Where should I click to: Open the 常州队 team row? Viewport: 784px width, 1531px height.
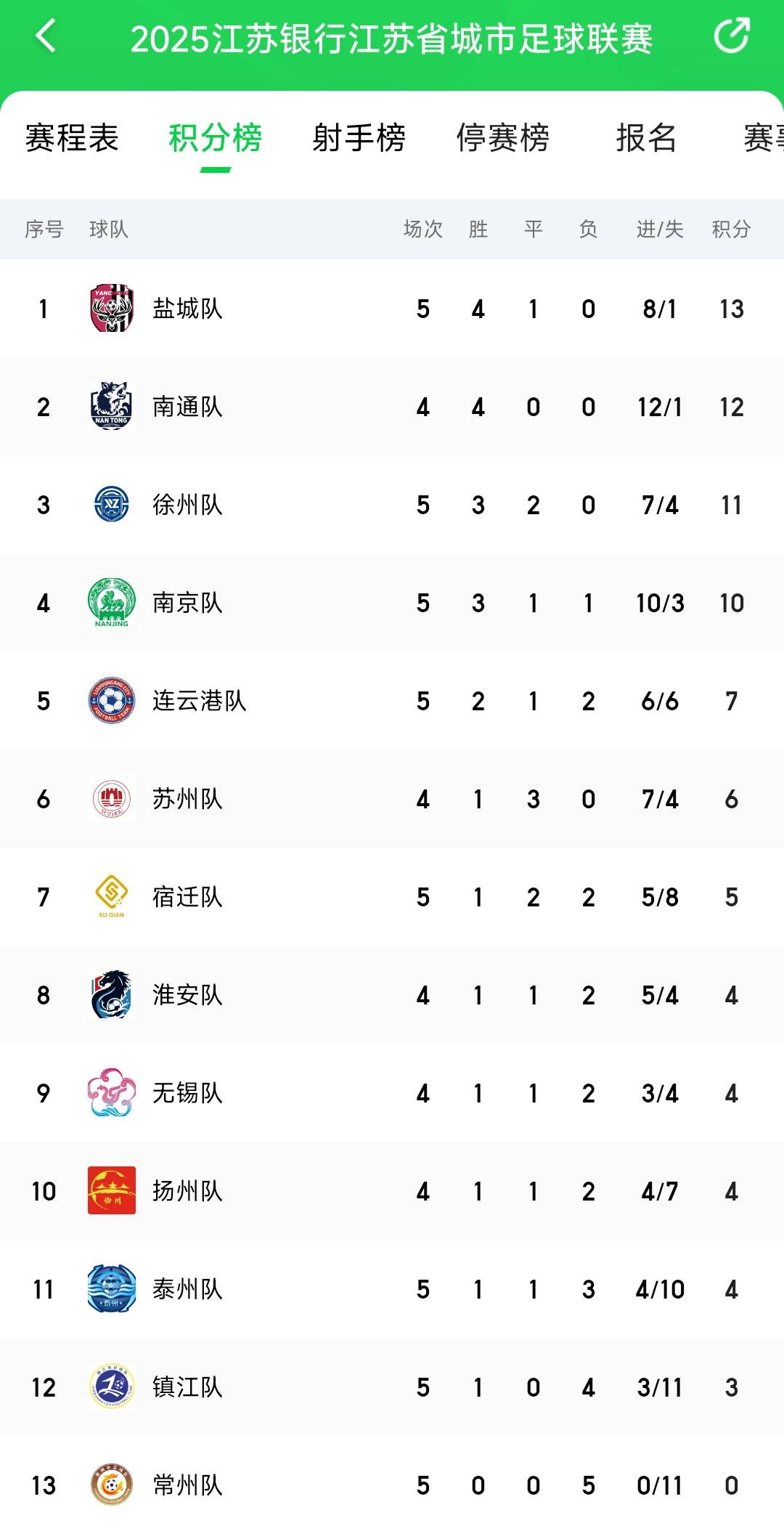click(392, 1485)
